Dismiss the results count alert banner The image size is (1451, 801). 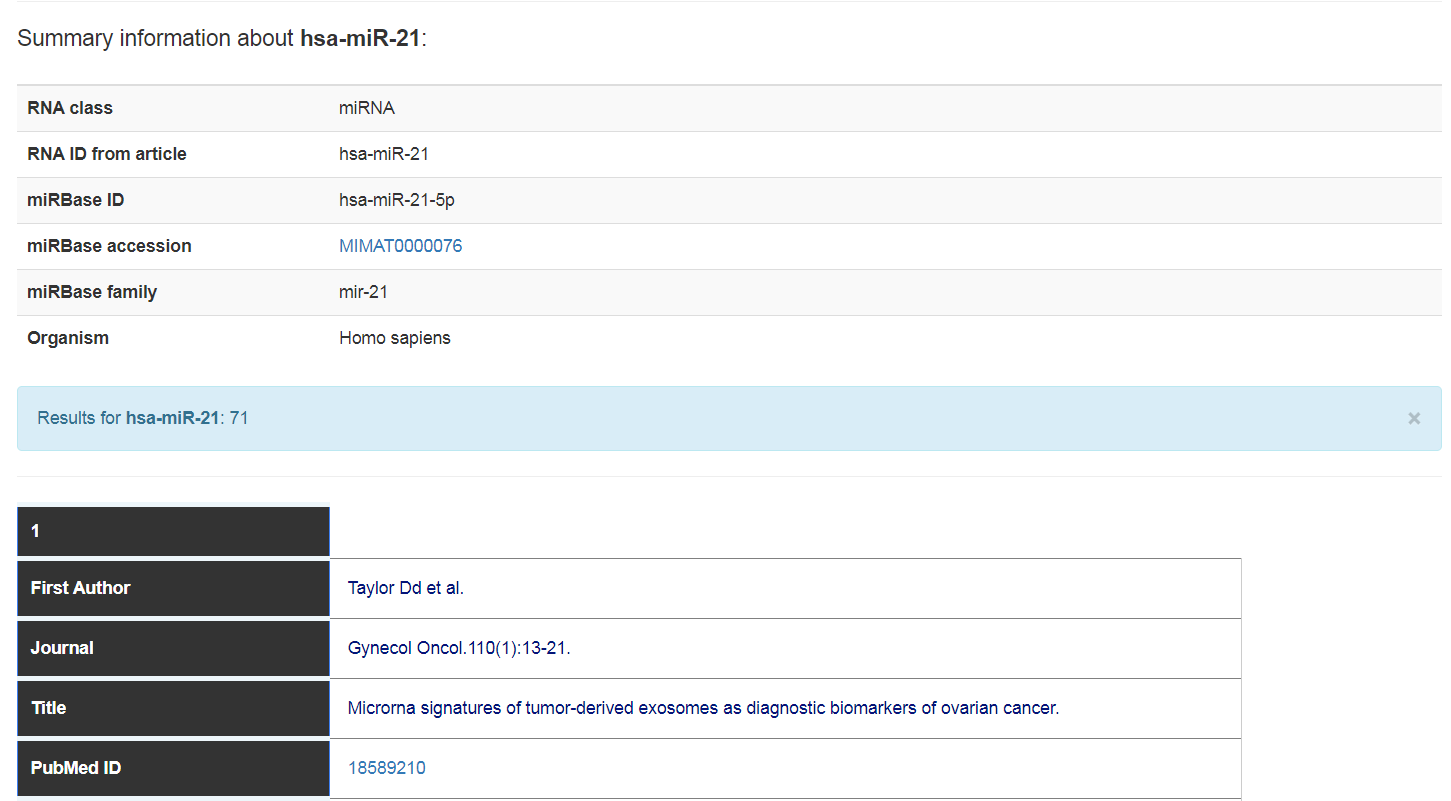coord(1413,419)
